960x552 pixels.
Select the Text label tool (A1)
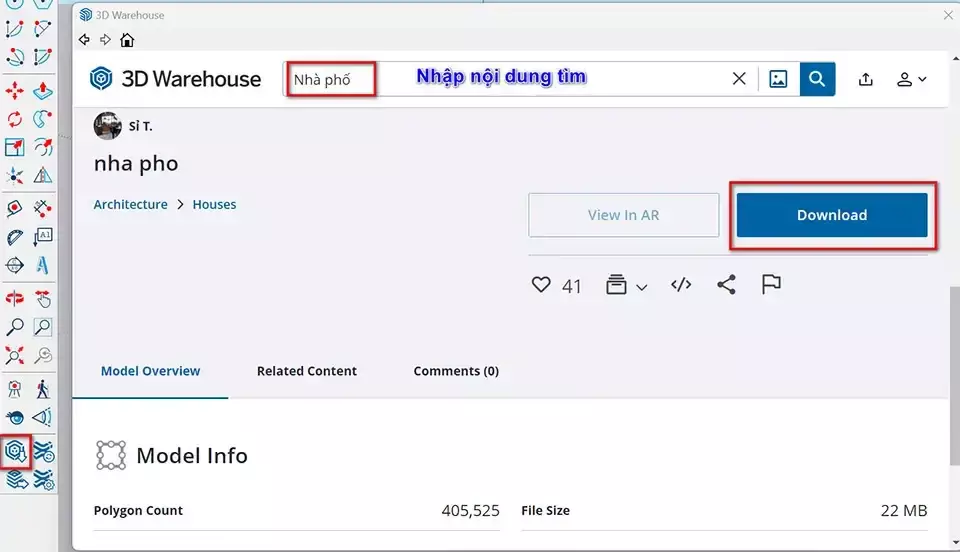coord(42,237)
